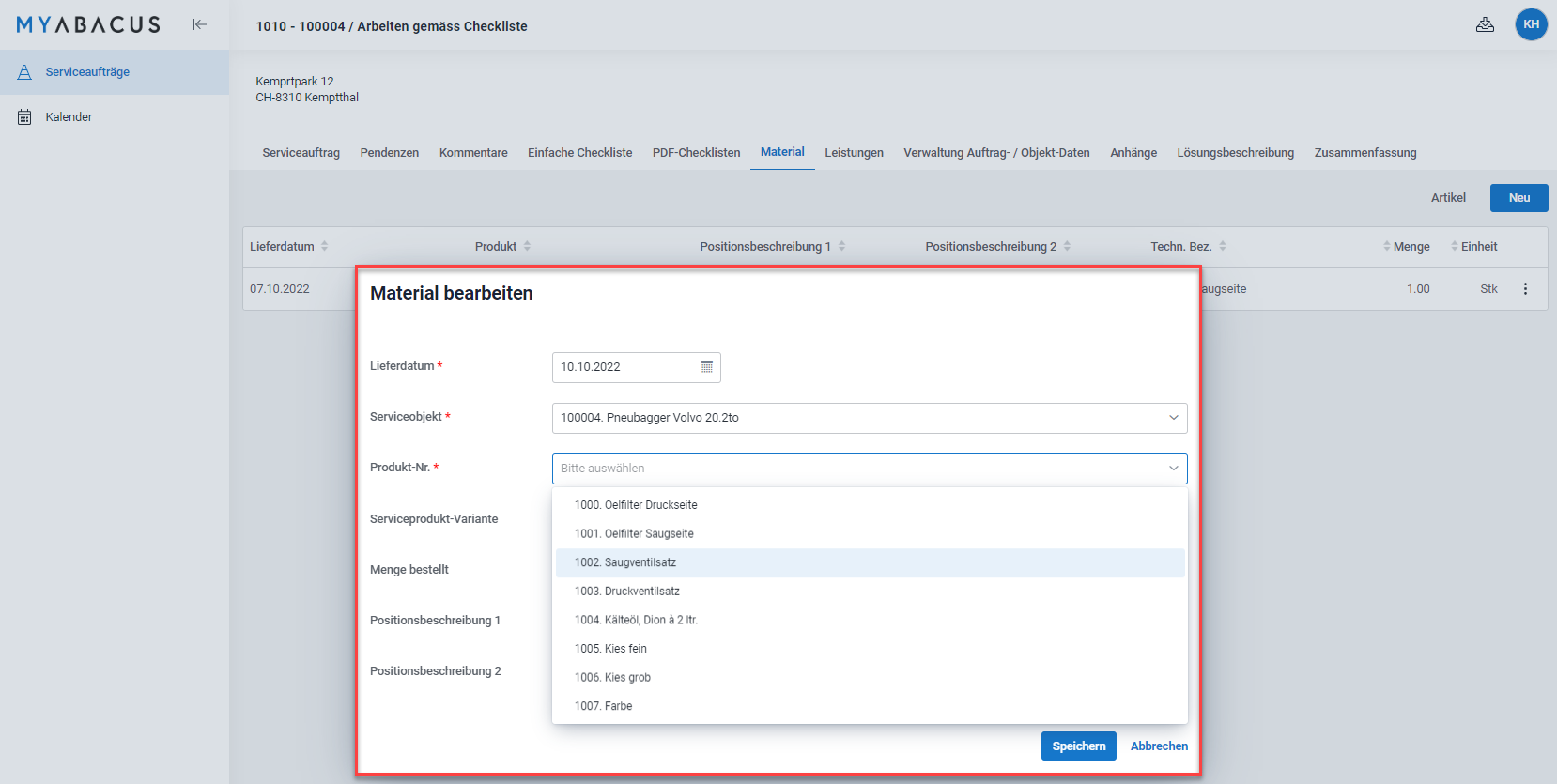Open the Zusammenfassung tab
The height and width of the screenshot is (784, 1557).
1365,153
